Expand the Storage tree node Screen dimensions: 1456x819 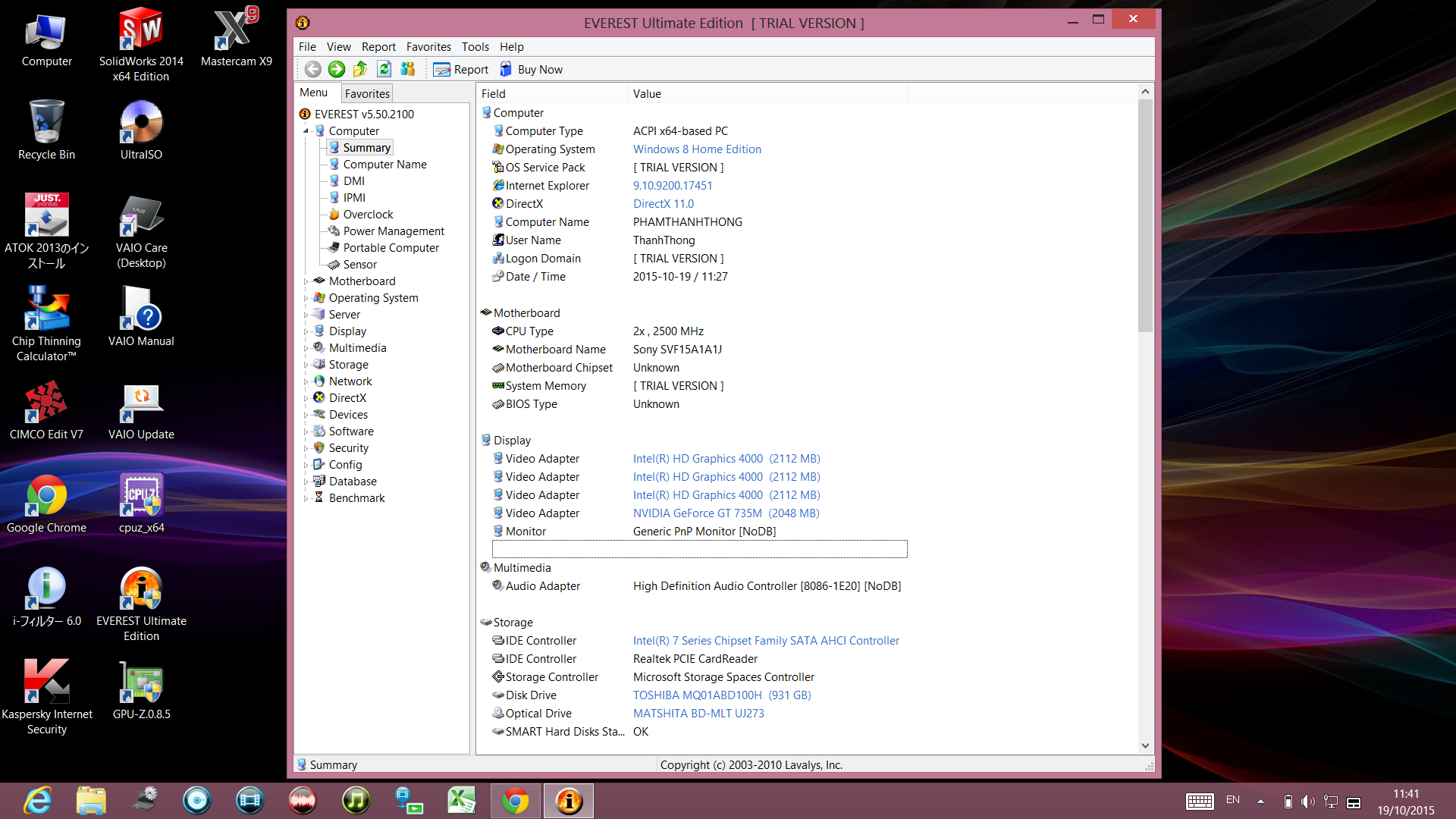306,365
